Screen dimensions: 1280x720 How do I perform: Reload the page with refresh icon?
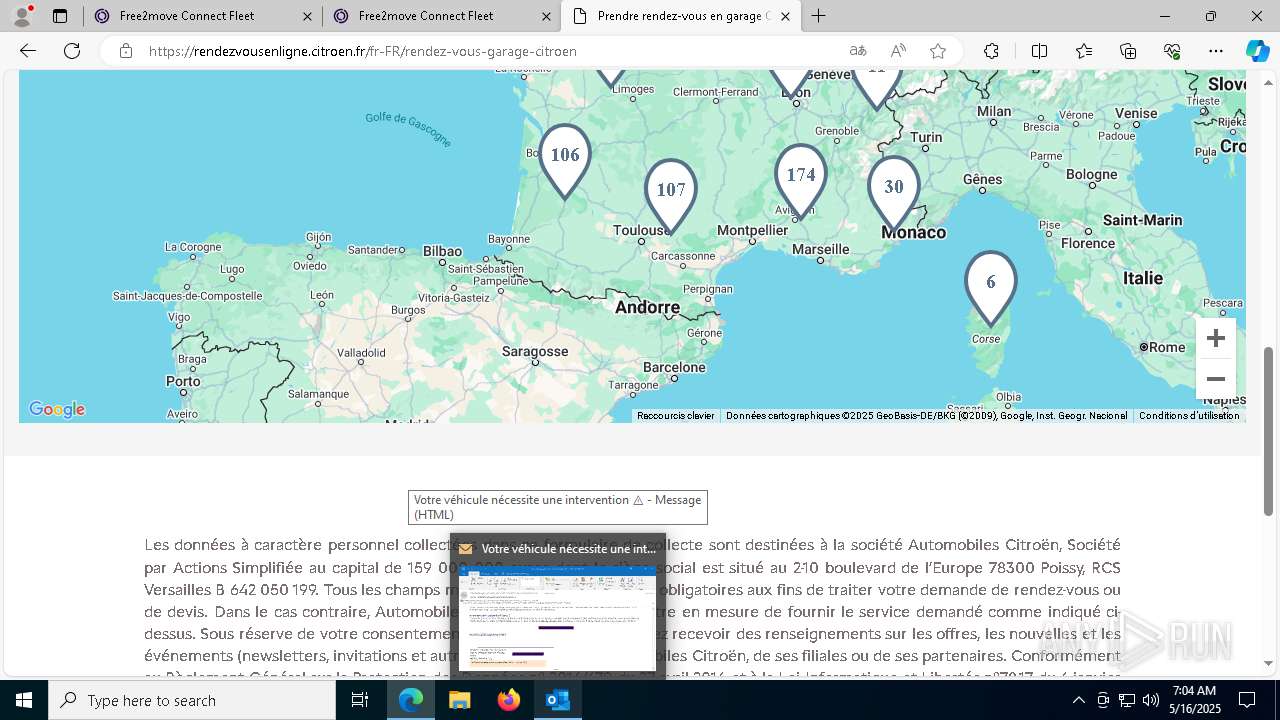(x=72, y=51)
